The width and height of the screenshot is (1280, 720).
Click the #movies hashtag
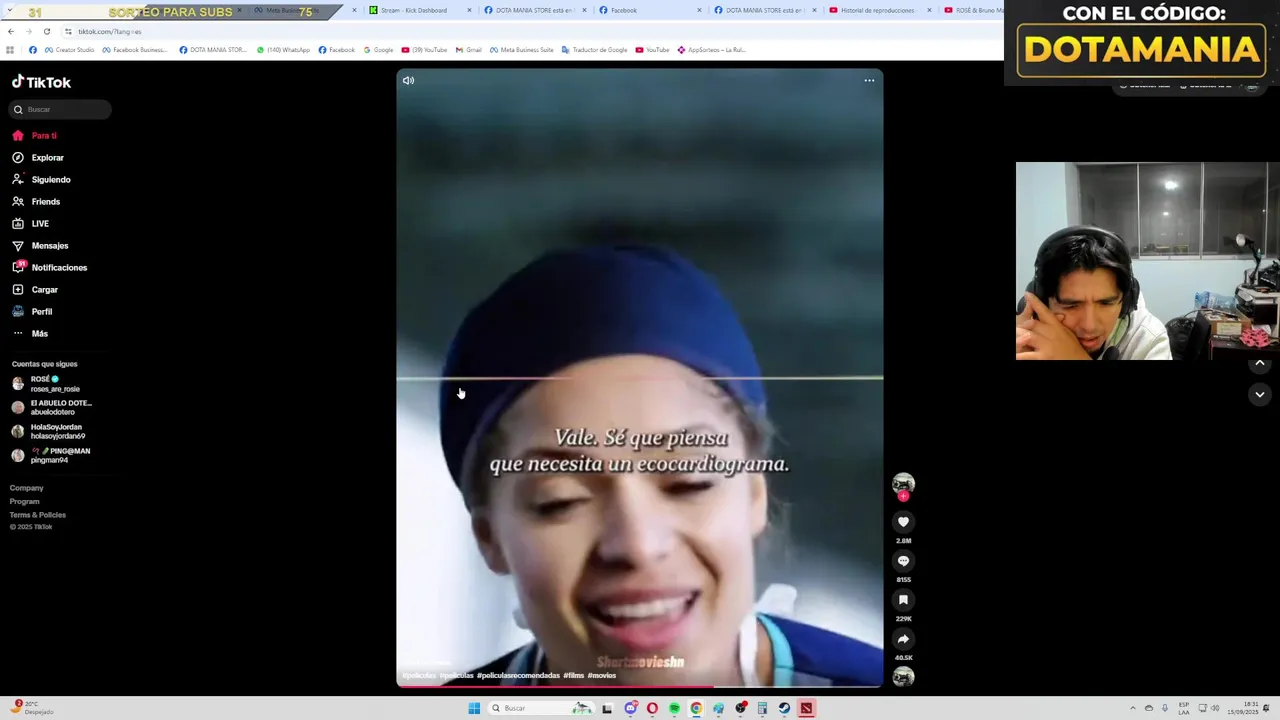(x=602, y=675)
